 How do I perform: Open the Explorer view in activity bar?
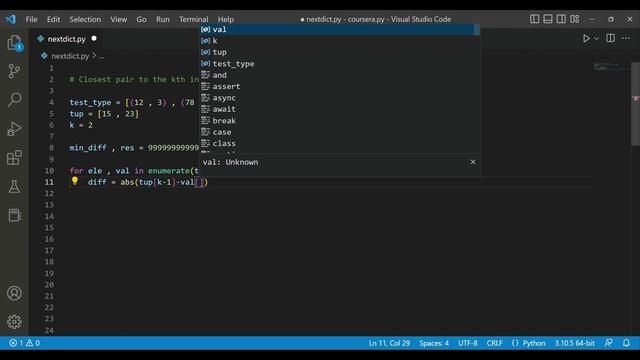click(14, 43)
